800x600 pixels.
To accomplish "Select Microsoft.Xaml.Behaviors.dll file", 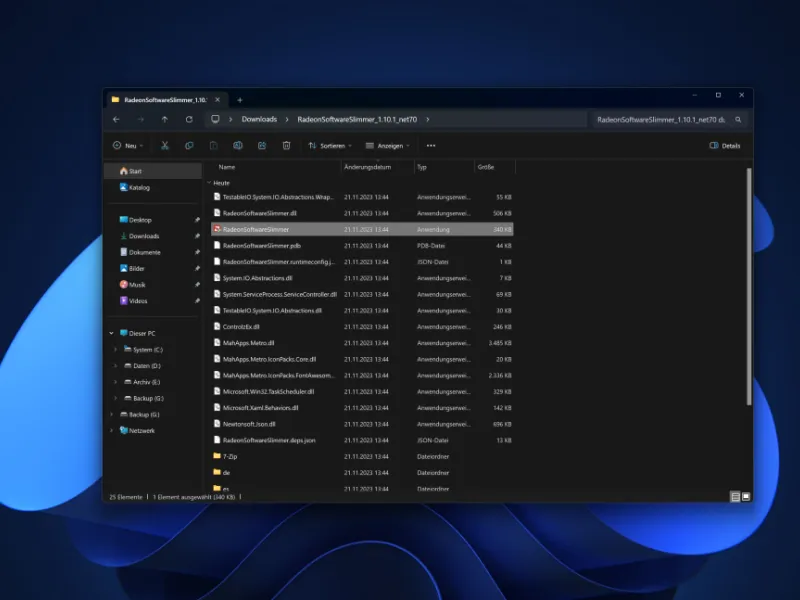I will click(362, 408).
